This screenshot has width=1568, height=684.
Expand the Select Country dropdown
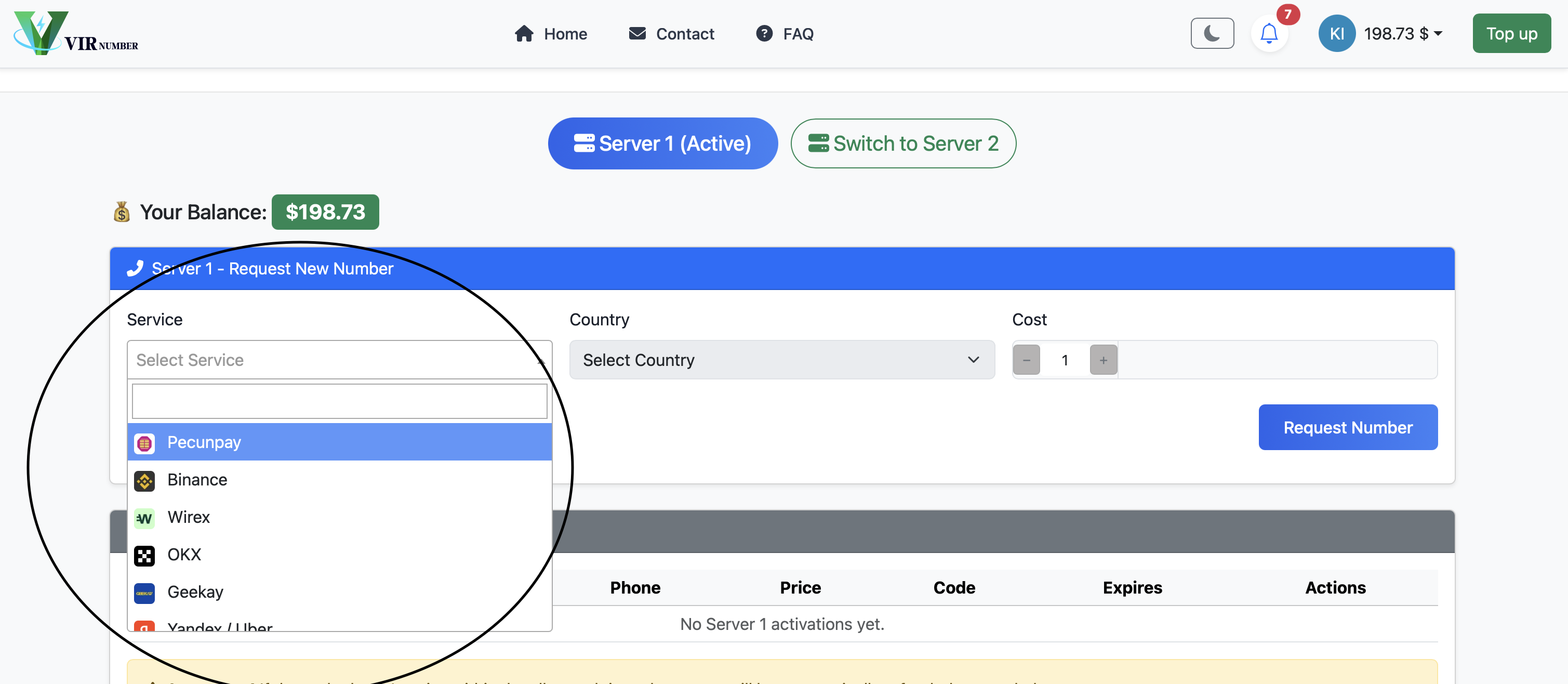click(x=781, y=360)
